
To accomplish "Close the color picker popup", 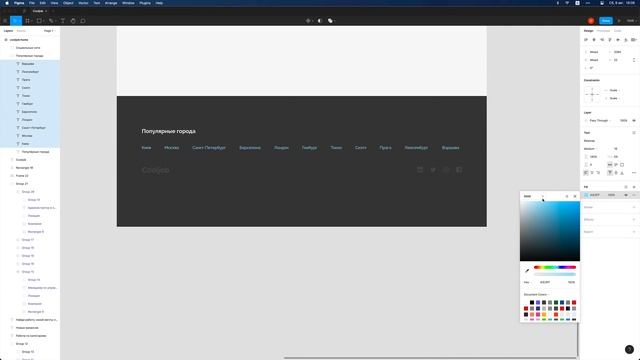I will [x=575, y=196].
